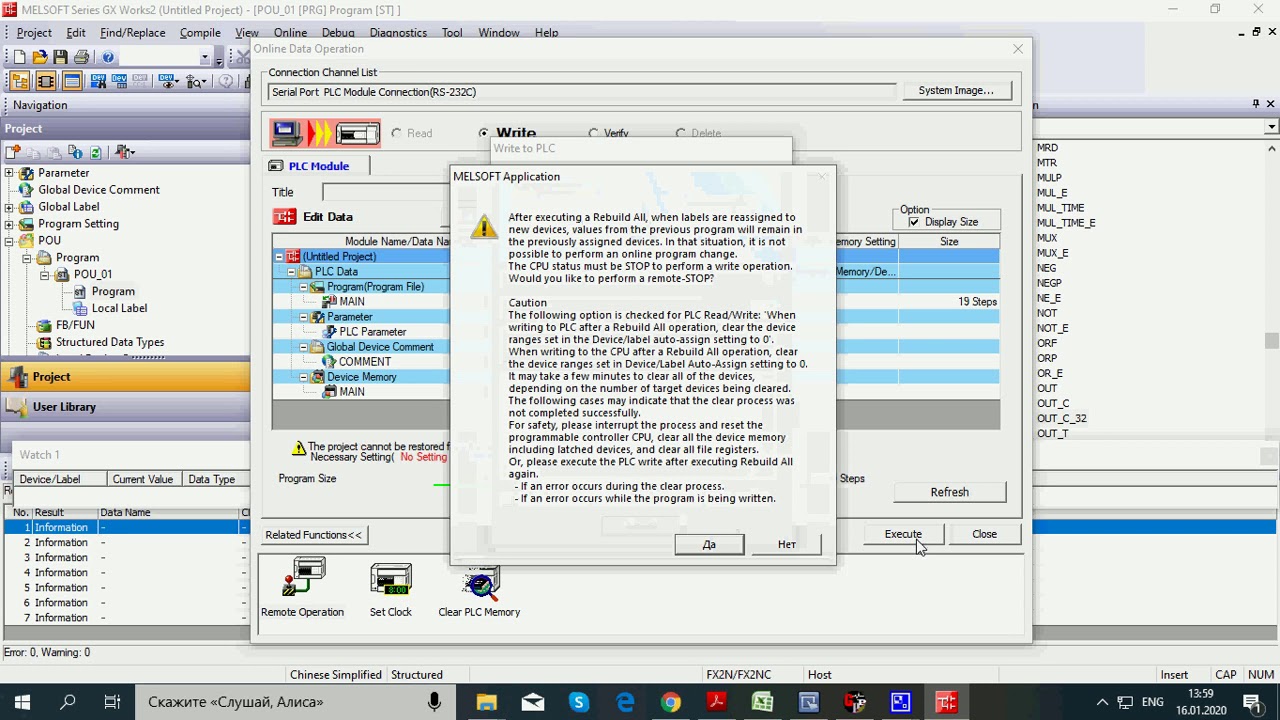Click the Print toolbar icon
Screen dimensions: 1280x720
click(81, 57)
